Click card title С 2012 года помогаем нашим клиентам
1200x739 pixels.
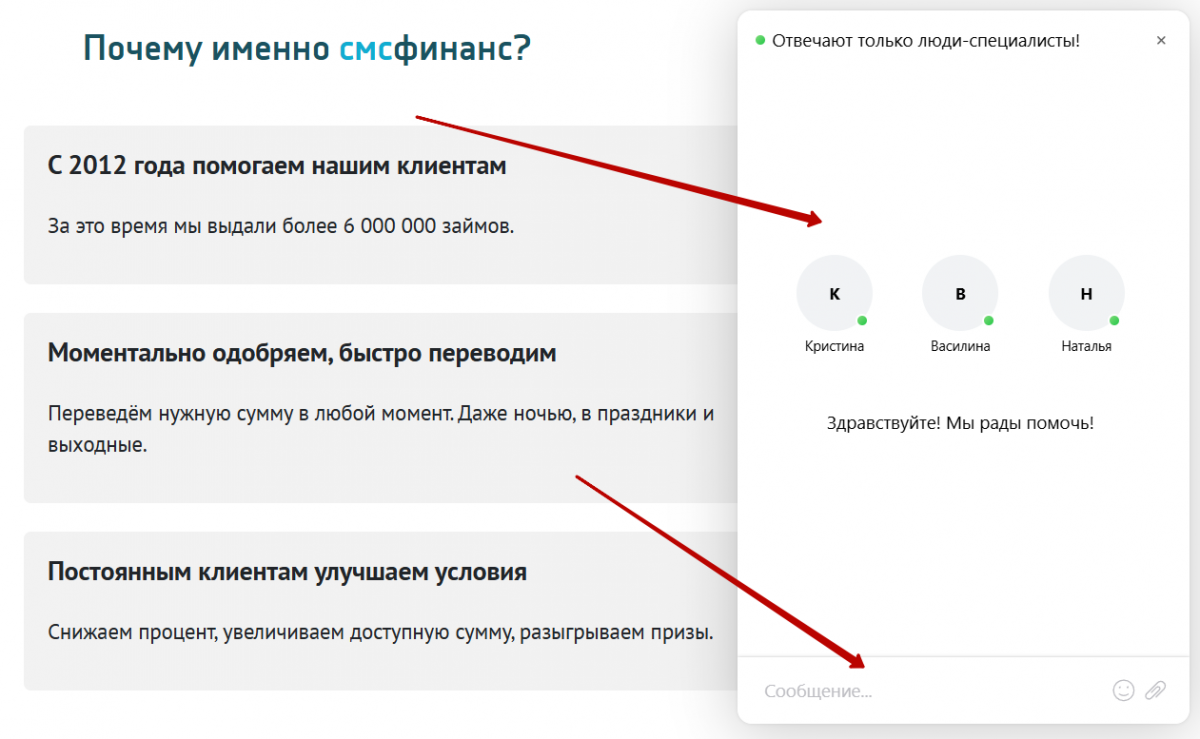point(277,166)
